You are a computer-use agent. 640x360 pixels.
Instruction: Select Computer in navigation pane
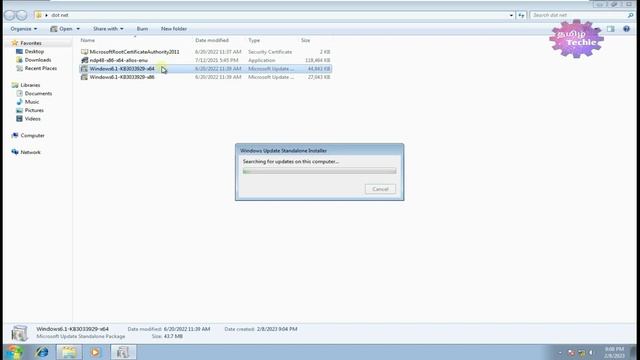(x=33, y=136)
